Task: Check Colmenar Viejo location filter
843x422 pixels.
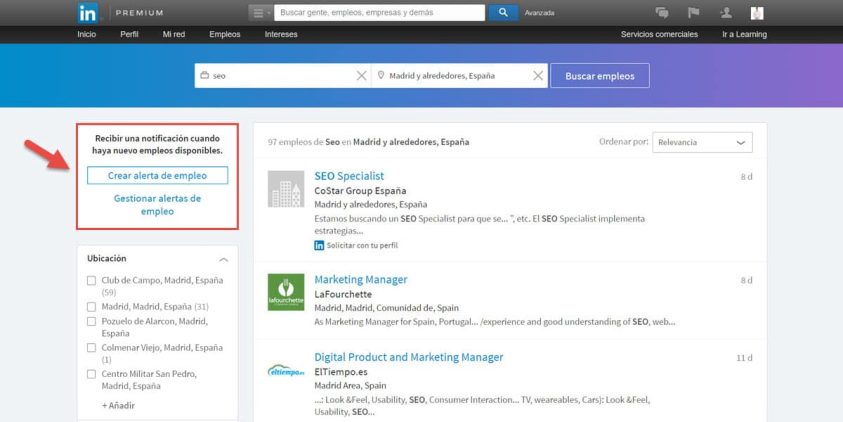Action: point(91,348)
